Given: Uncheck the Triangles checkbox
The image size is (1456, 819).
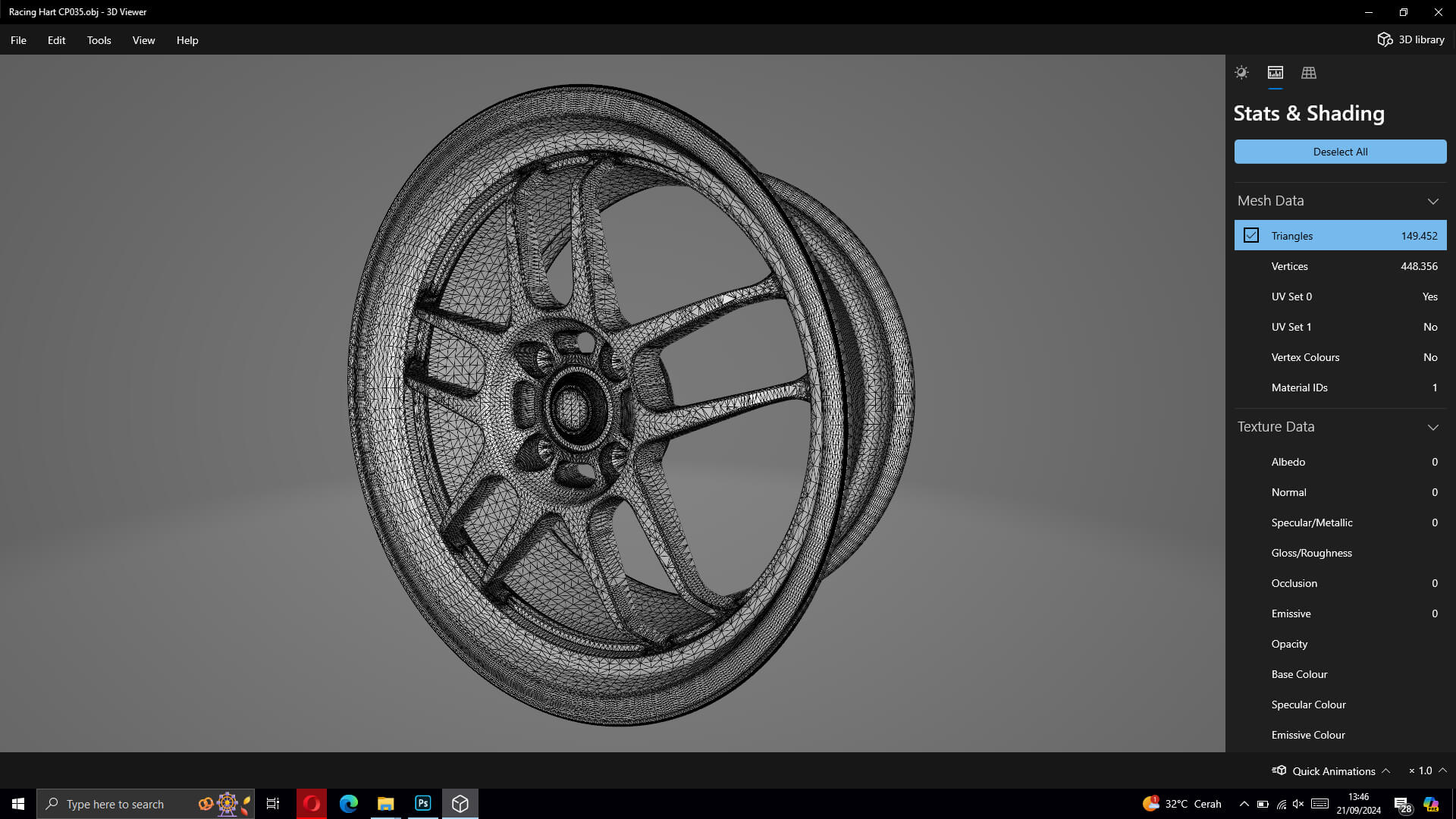Looking at the screenshot, I should 1251,236.
